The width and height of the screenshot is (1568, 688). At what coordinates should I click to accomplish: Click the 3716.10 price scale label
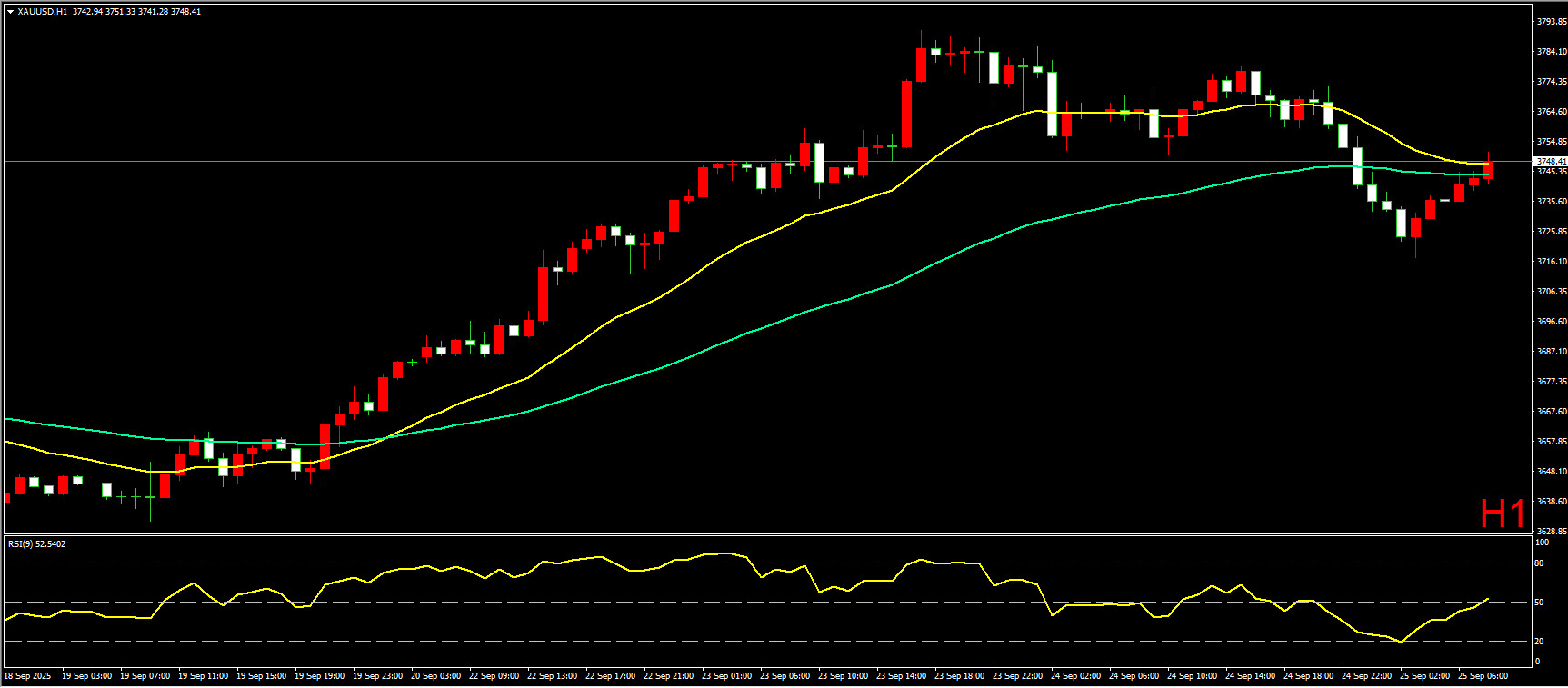pos(1551,262)
